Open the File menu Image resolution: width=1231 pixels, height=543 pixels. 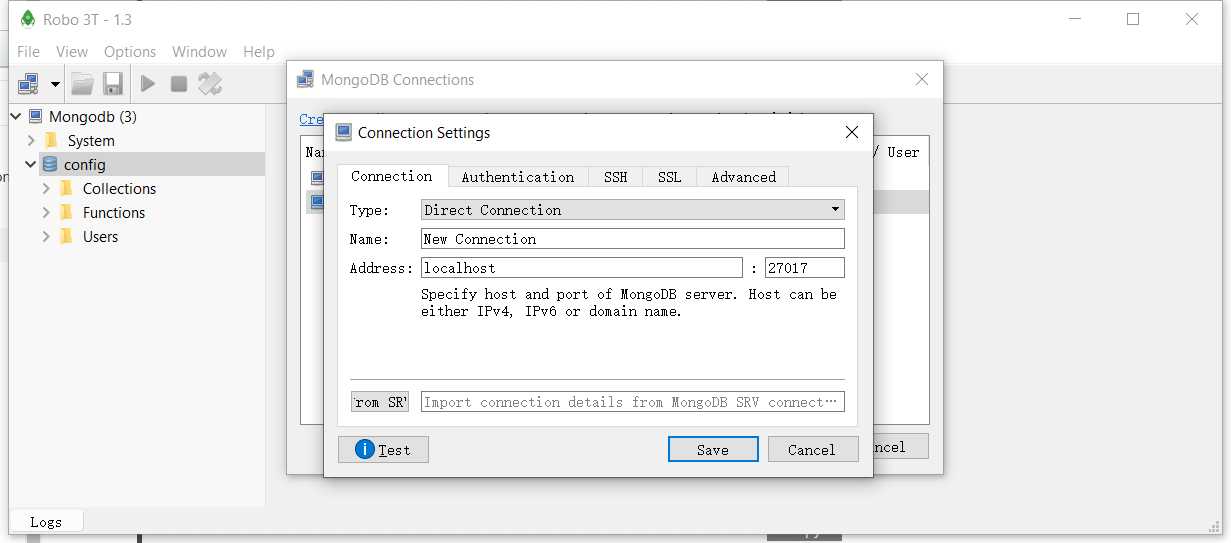pyautogui.click(x=28, y=51)
